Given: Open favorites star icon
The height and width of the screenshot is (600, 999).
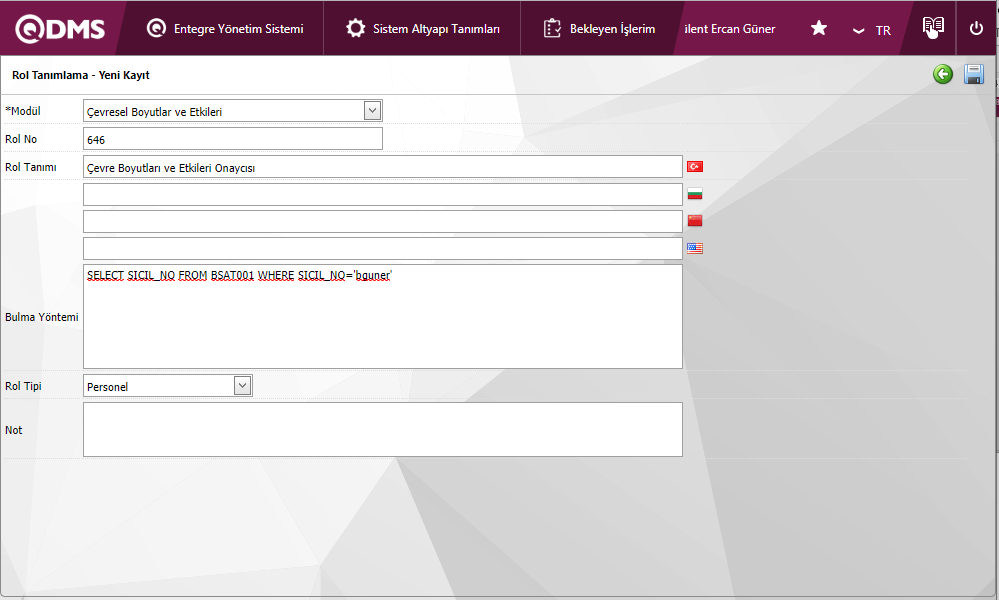Looking at the screenshot, I should pyautogui.click(x=819, y=28).
